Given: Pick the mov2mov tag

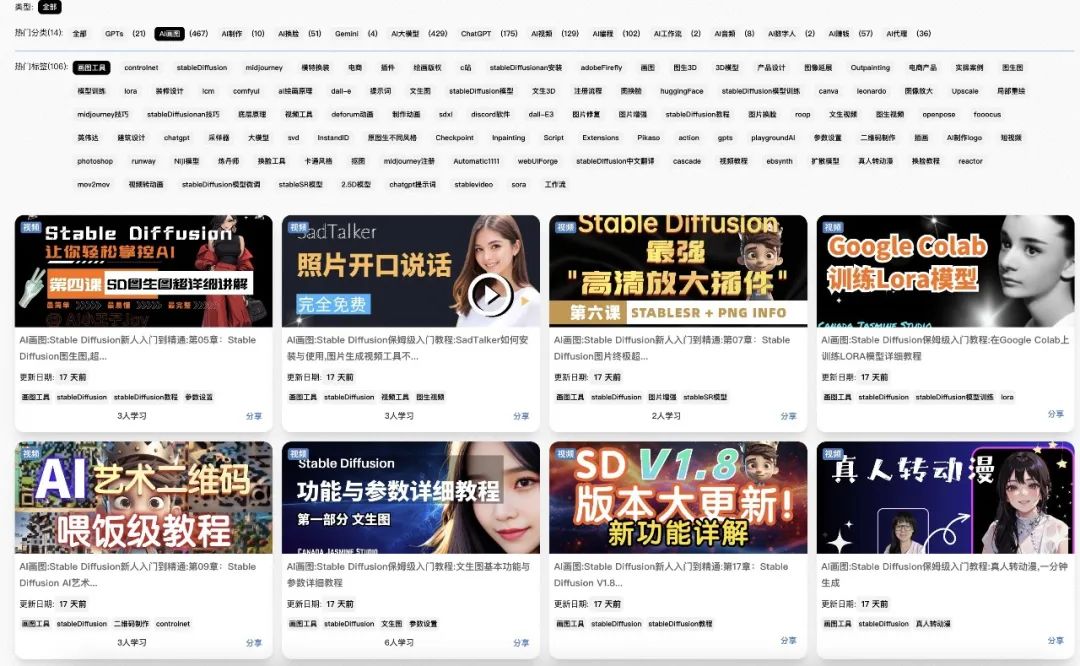Looking at the screenshot, I should [x=93, y=185].
